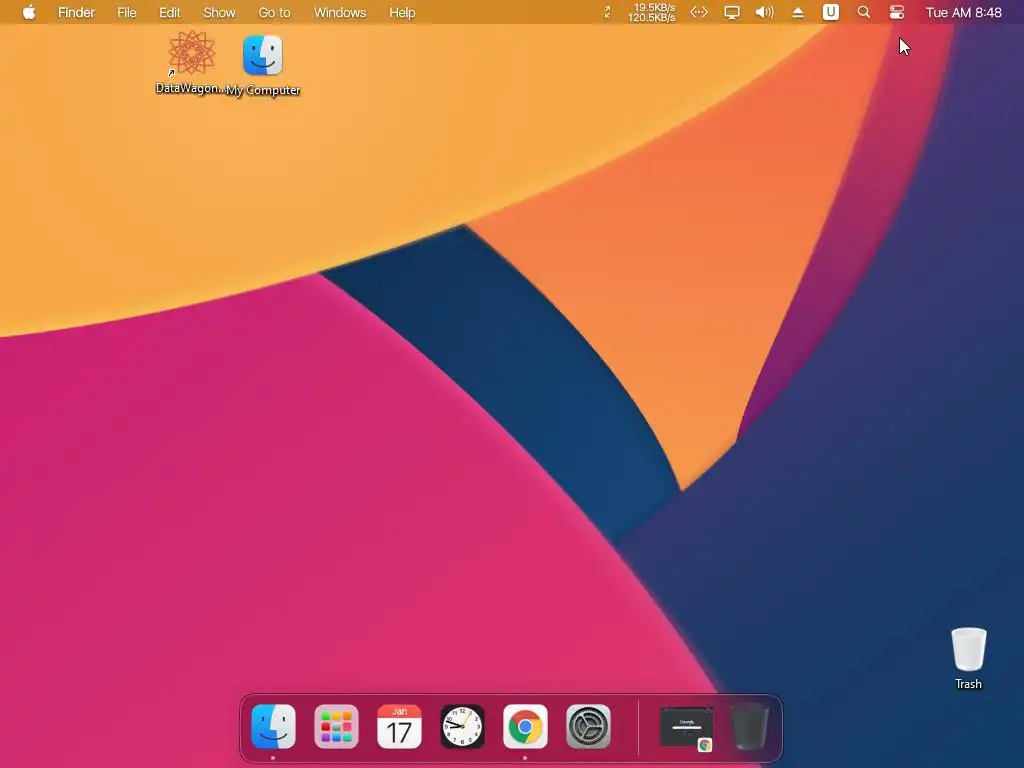Open the Clock app in dock
This screenshot has width=1024, height=768.
pos(462,726)
